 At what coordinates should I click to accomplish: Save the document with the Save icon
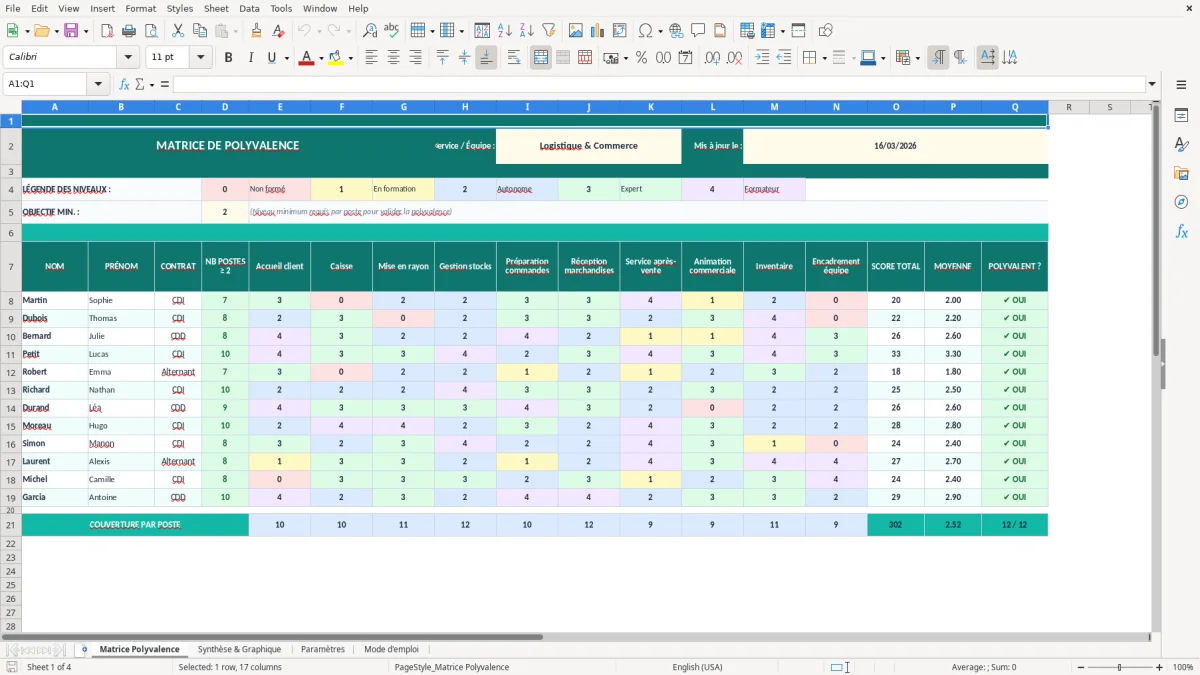tap(71, 31)
